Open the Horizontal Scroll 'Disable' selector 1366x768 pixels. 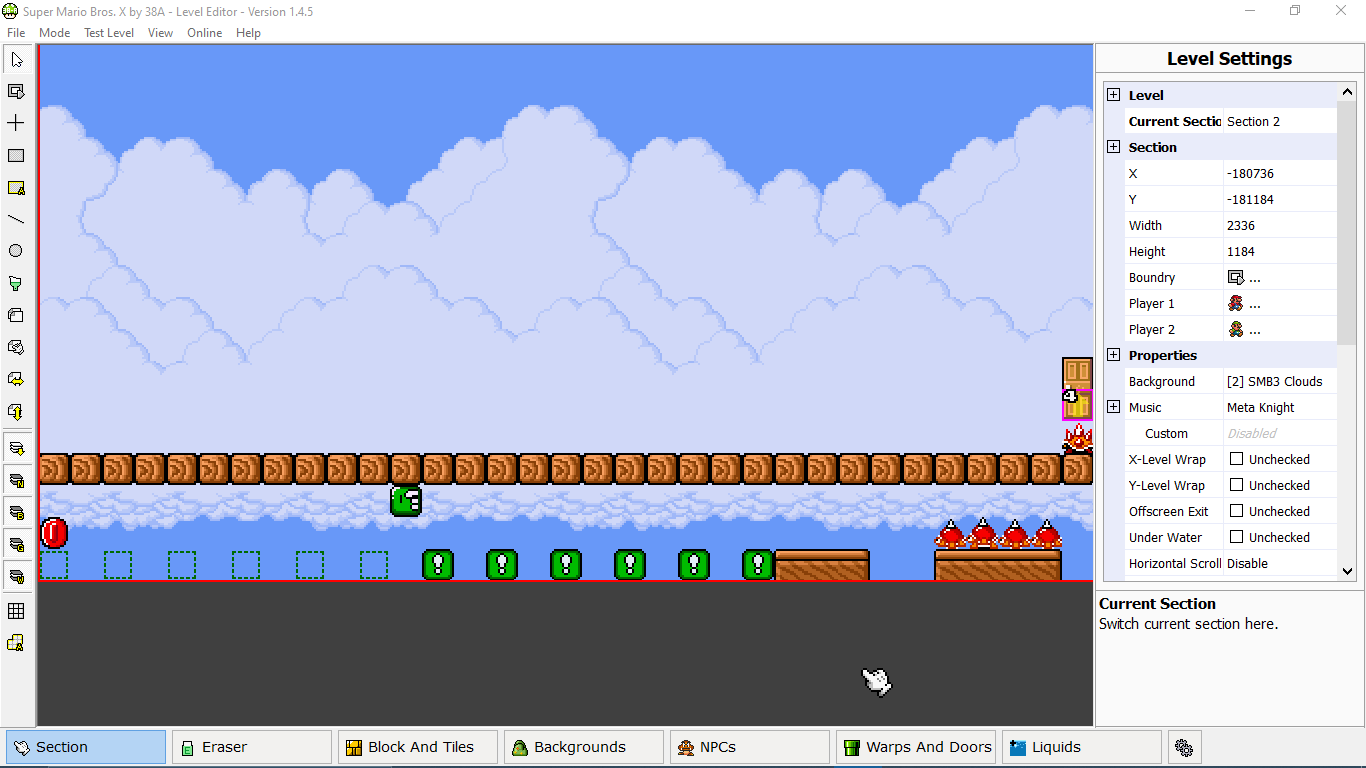tap(1280, 563)
